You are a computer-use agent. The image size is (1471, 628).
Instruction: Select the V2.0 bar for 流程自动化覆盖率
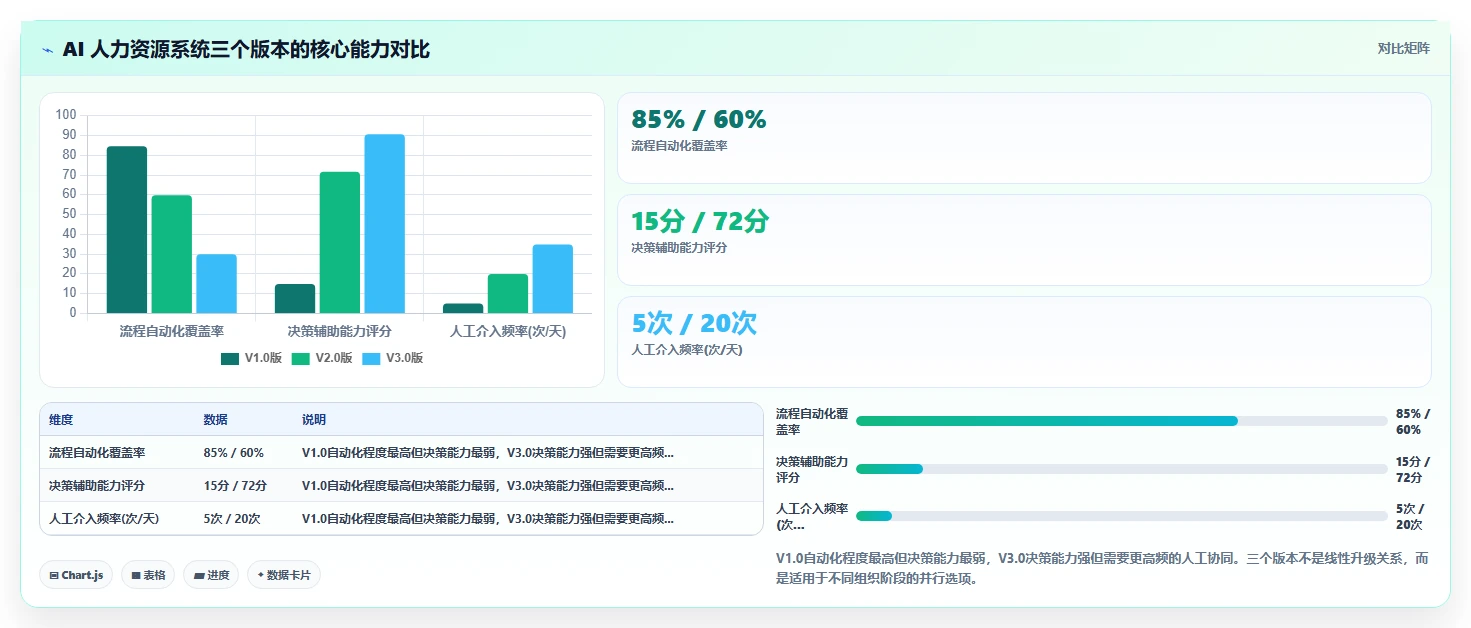[x=172, y=254]
